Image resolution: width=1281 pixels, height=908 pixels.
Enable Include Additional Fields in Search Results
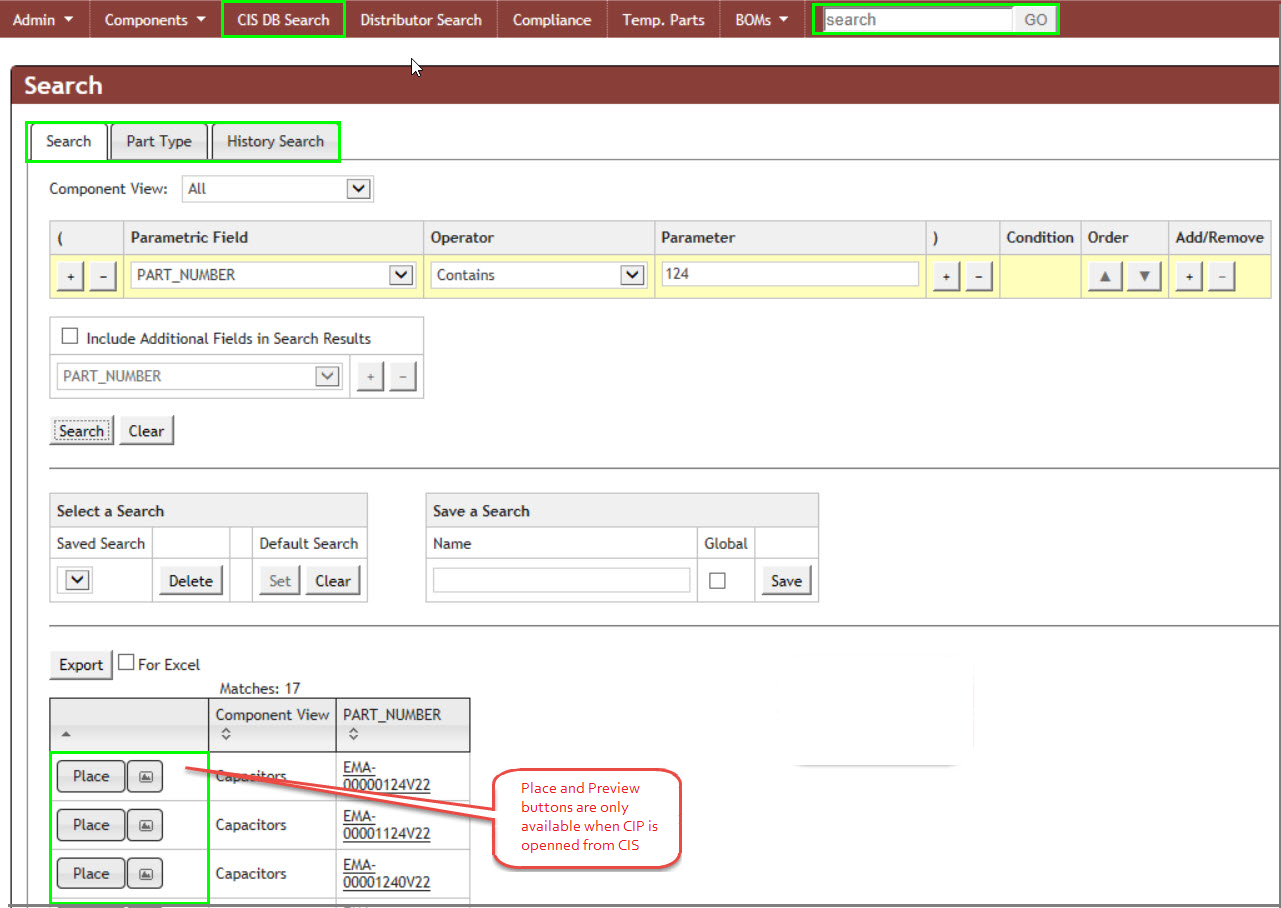point(69,335)
